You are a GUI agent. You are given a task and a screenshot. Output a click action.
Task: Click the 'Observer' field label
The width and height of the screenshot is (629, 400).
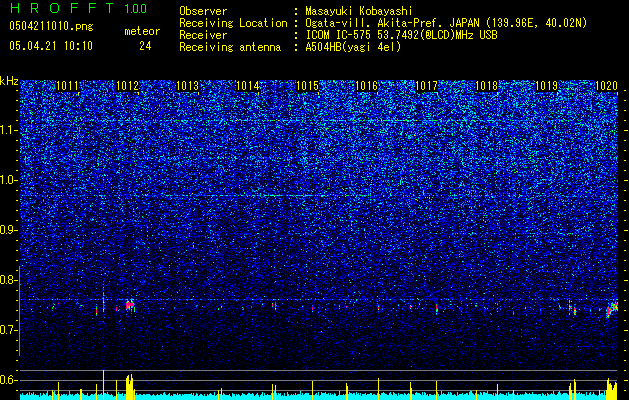[x=203, y=11]
